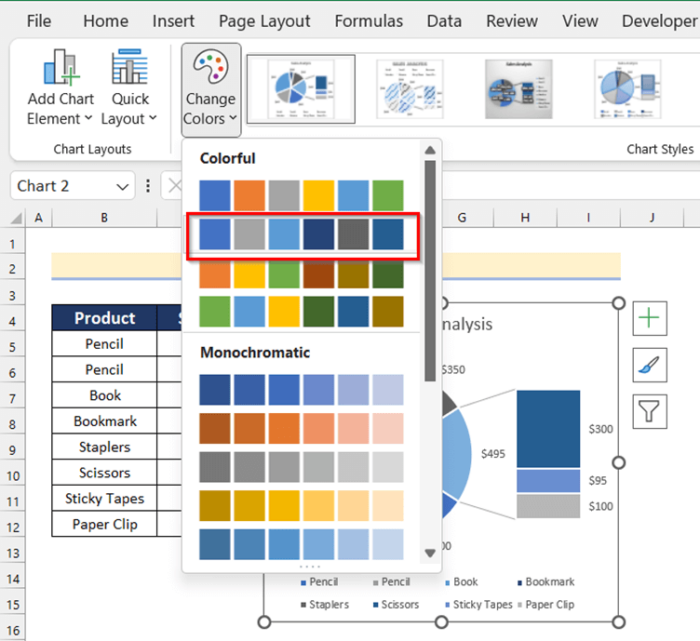Choose the orange-yellow-green Colorful palette row
The image size is (700, 641).
(301, 273)
